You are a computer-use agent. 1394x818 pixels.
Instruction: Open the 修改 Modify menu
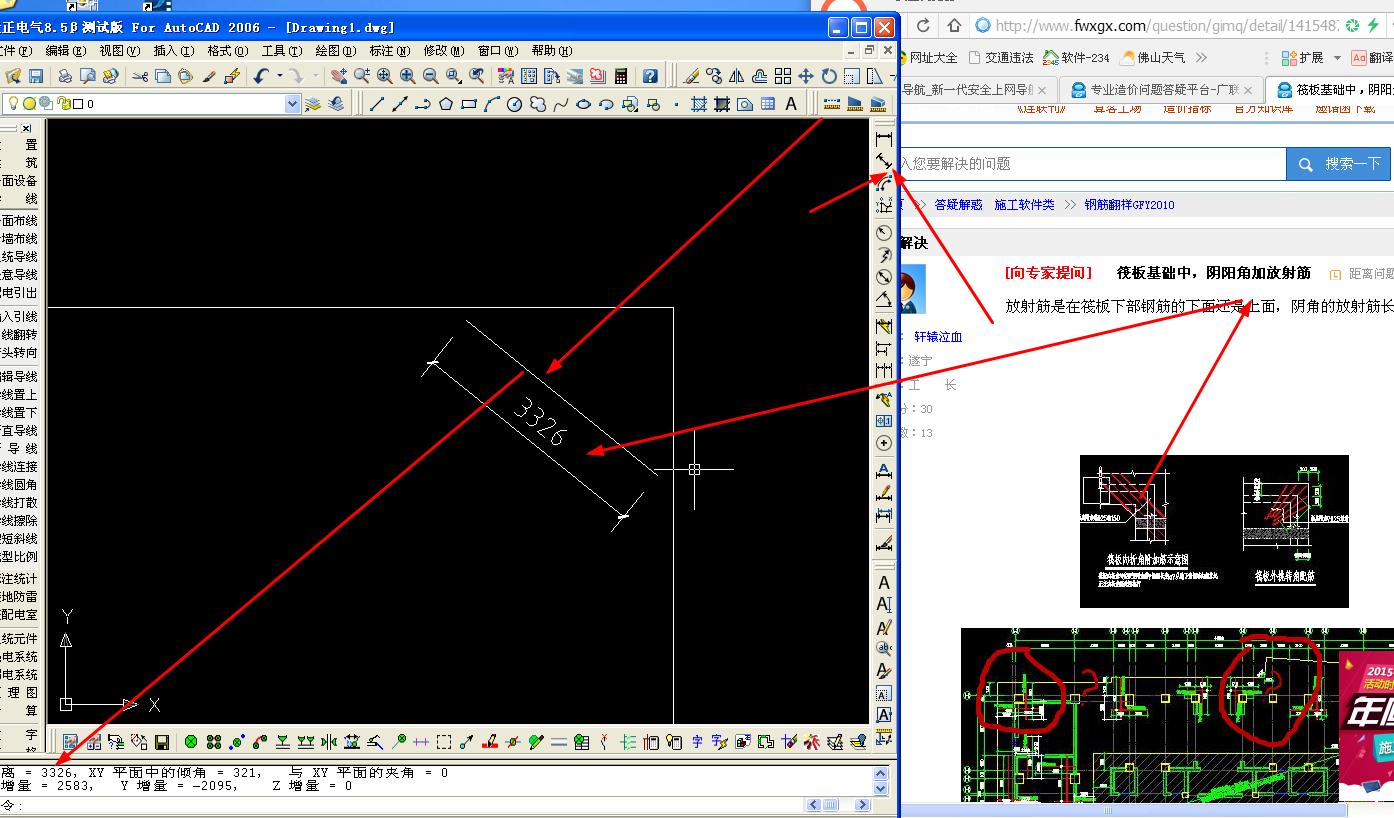pyautogui.click(x=444, y=50)
